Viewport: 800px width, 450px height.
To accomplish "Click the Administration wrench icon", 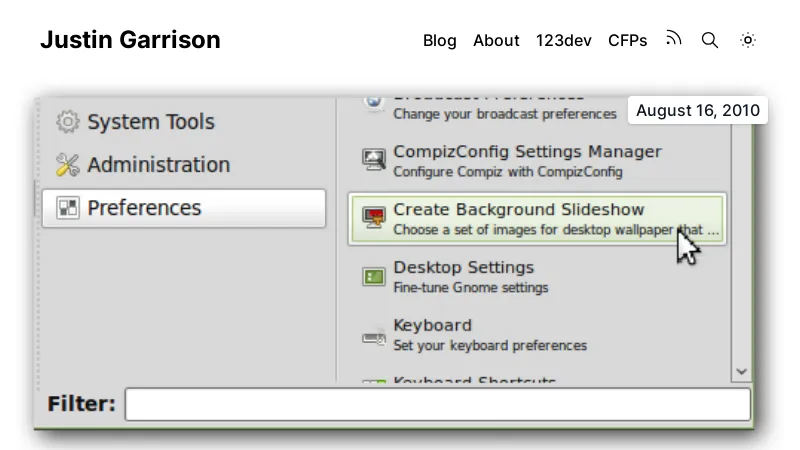I will pyautogui.click(x=68, y=164).
